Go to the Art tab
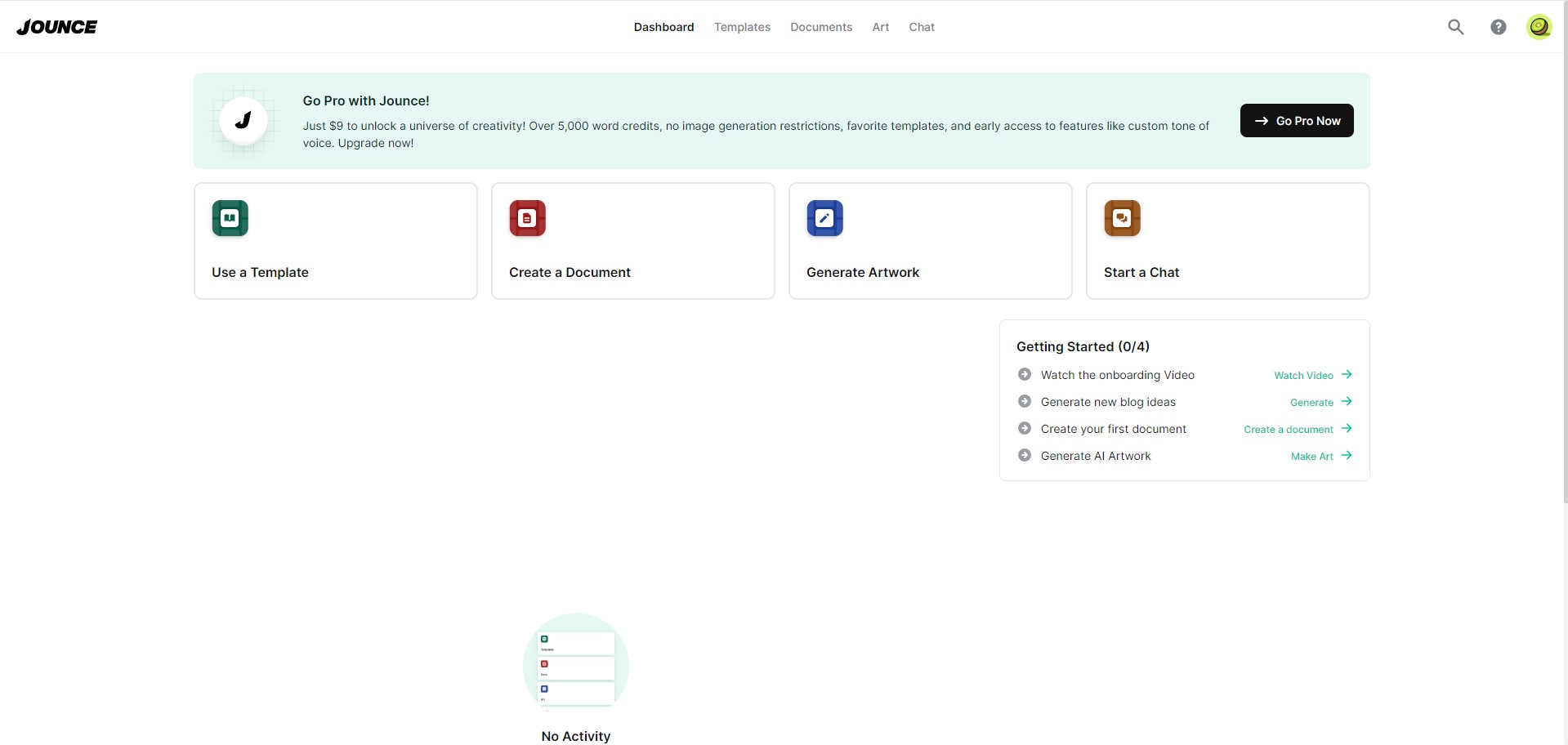 pos(881,27)
